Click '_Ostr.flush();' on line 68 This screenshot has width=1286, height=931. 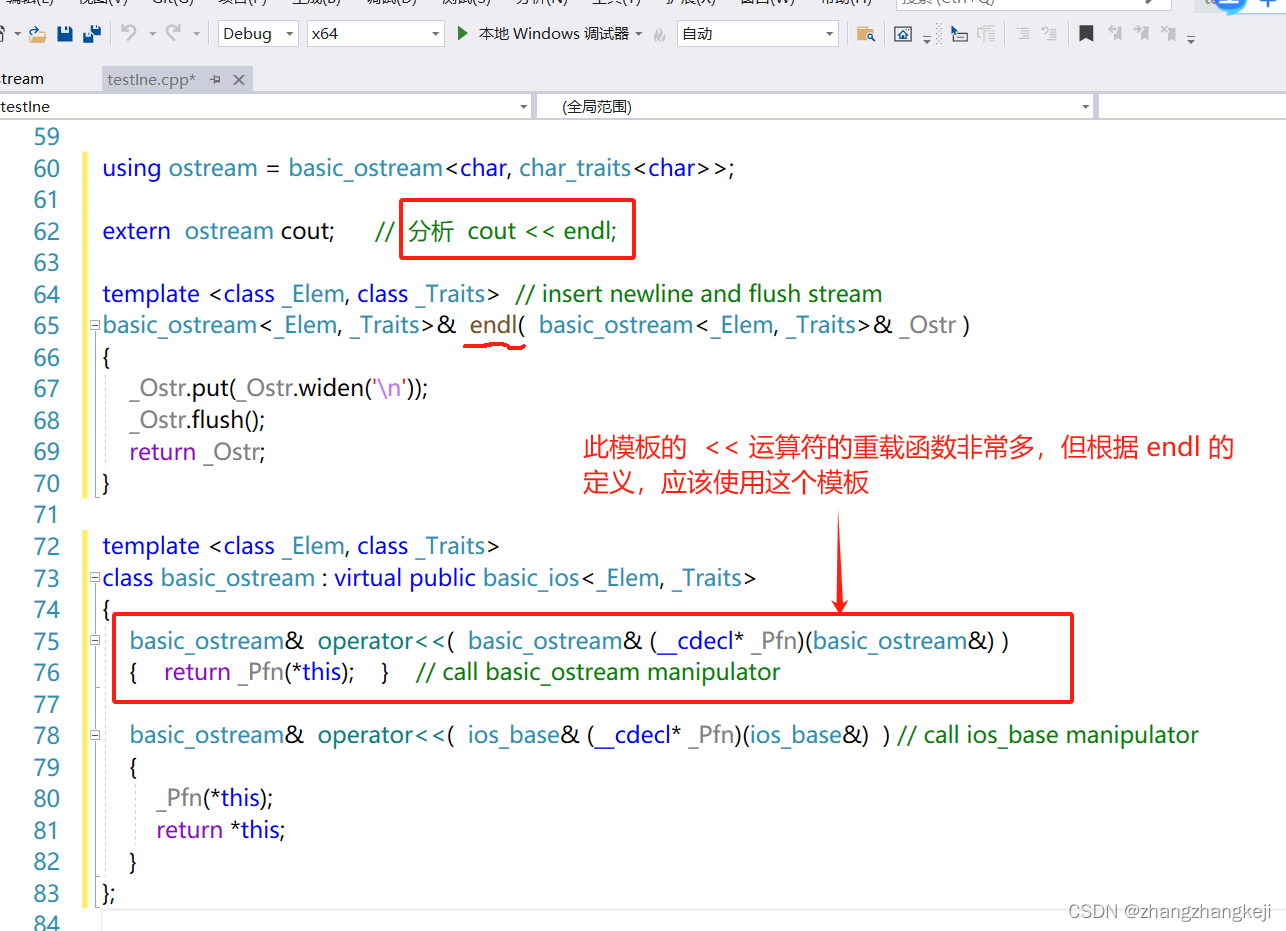[x=197, y=420]
